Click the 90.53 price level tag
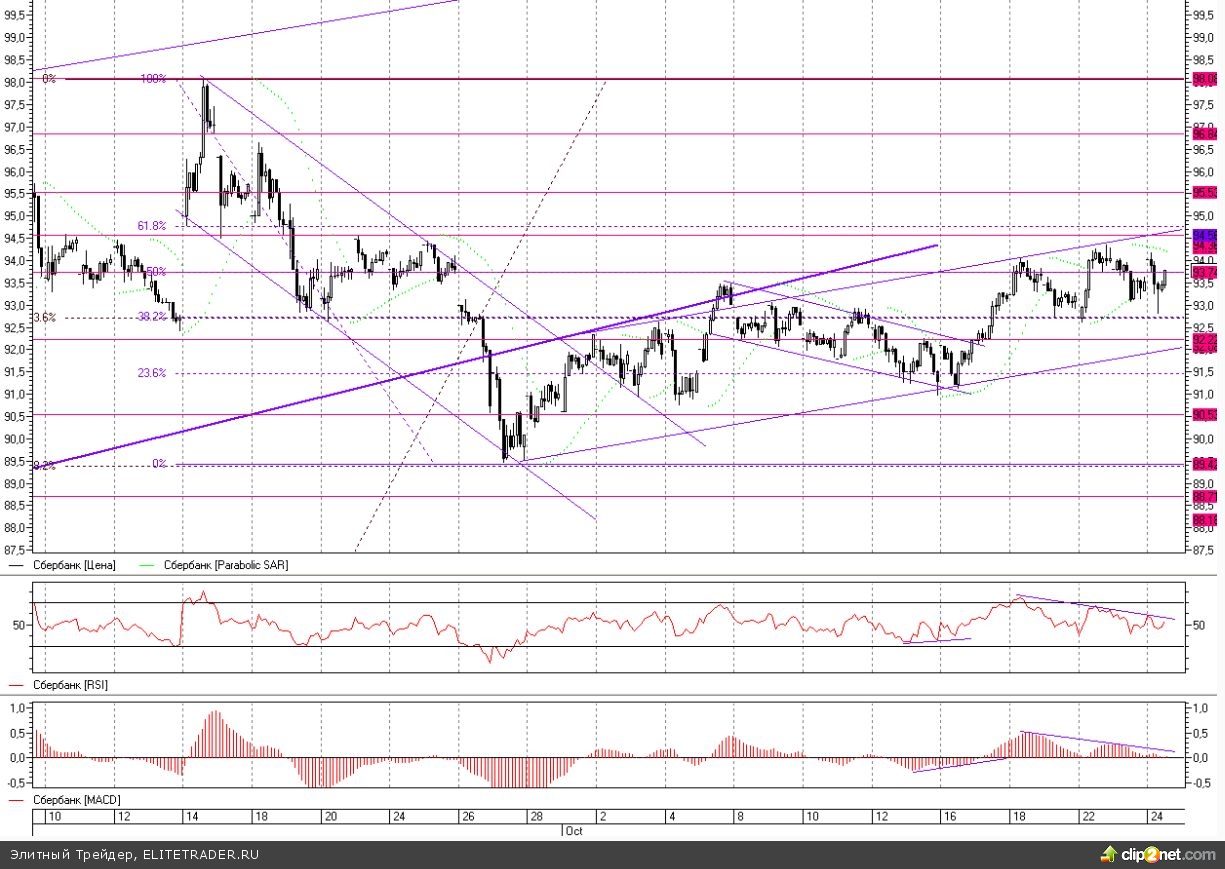The width and height of the screenshot is (1225, 869). pyautogui.click(x=1203, y=414)
